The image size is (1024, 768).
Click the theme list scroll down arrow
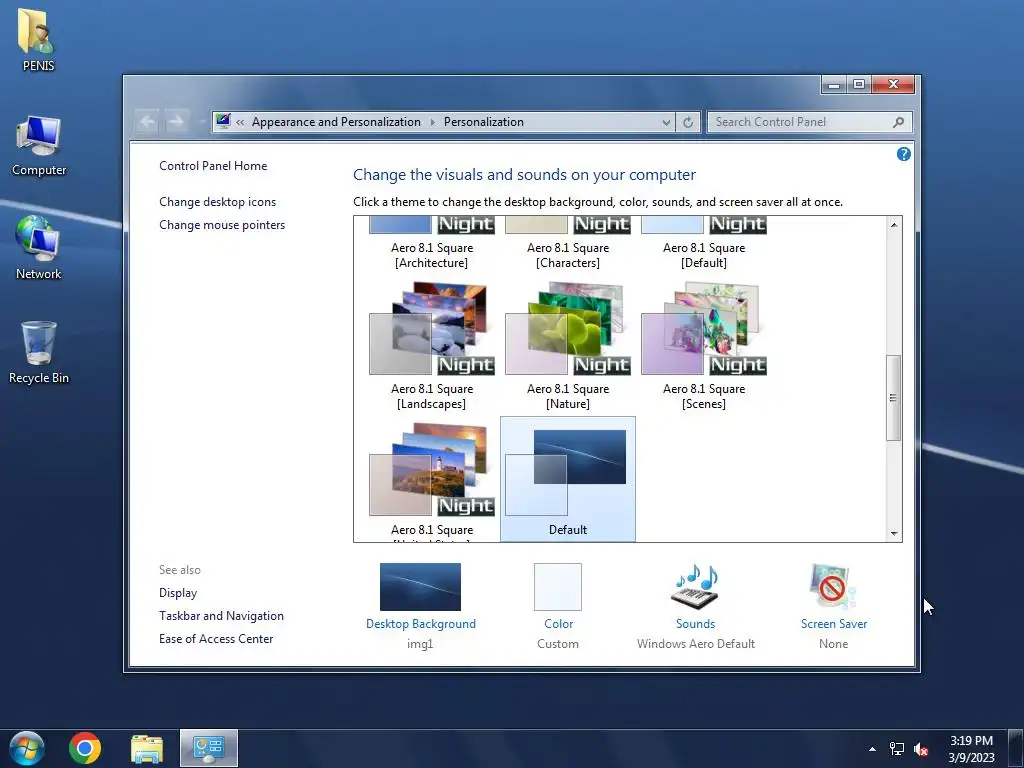[893, 534]
